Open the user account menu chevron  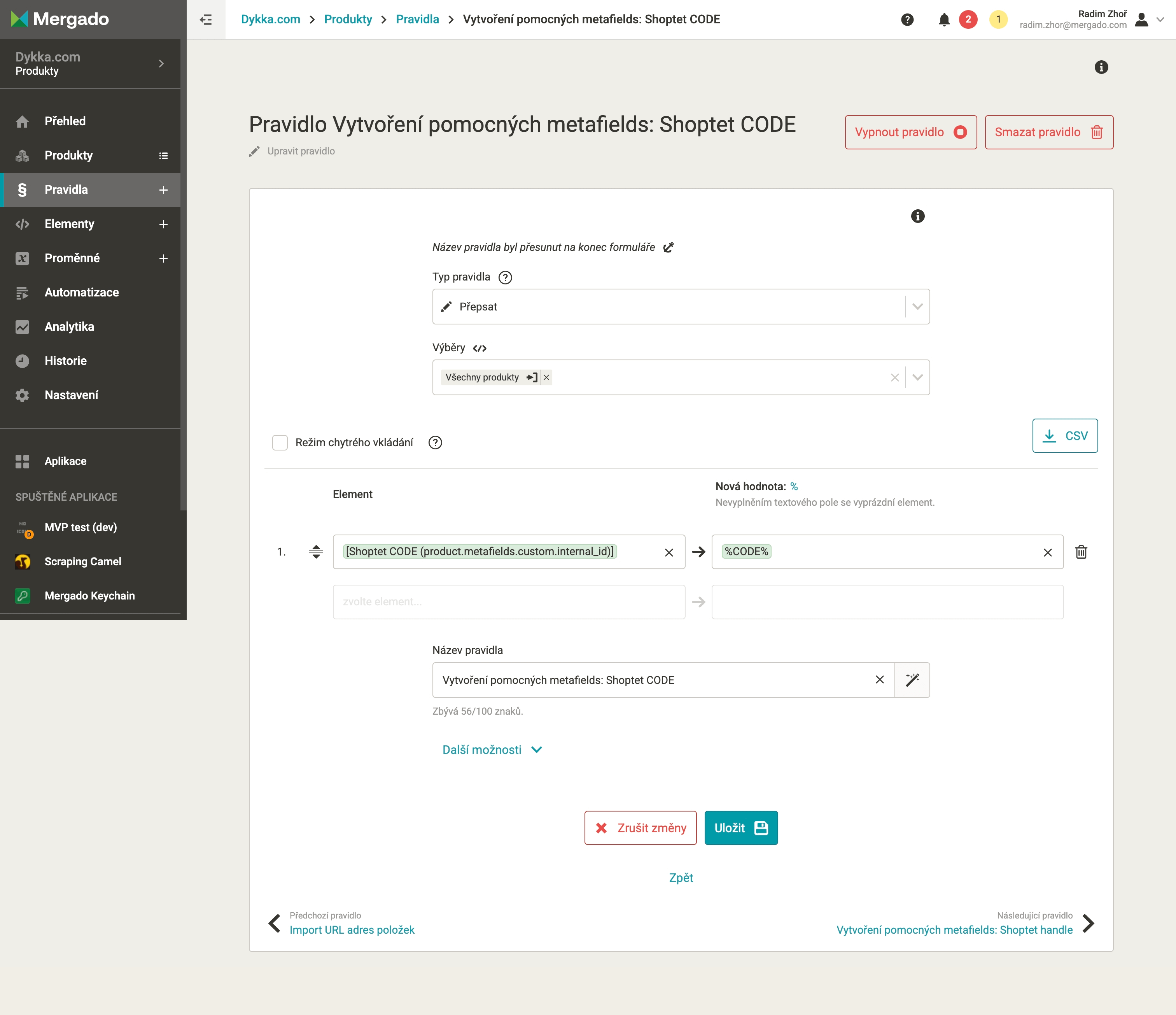pyautogui.click(x=1161, y=19)
